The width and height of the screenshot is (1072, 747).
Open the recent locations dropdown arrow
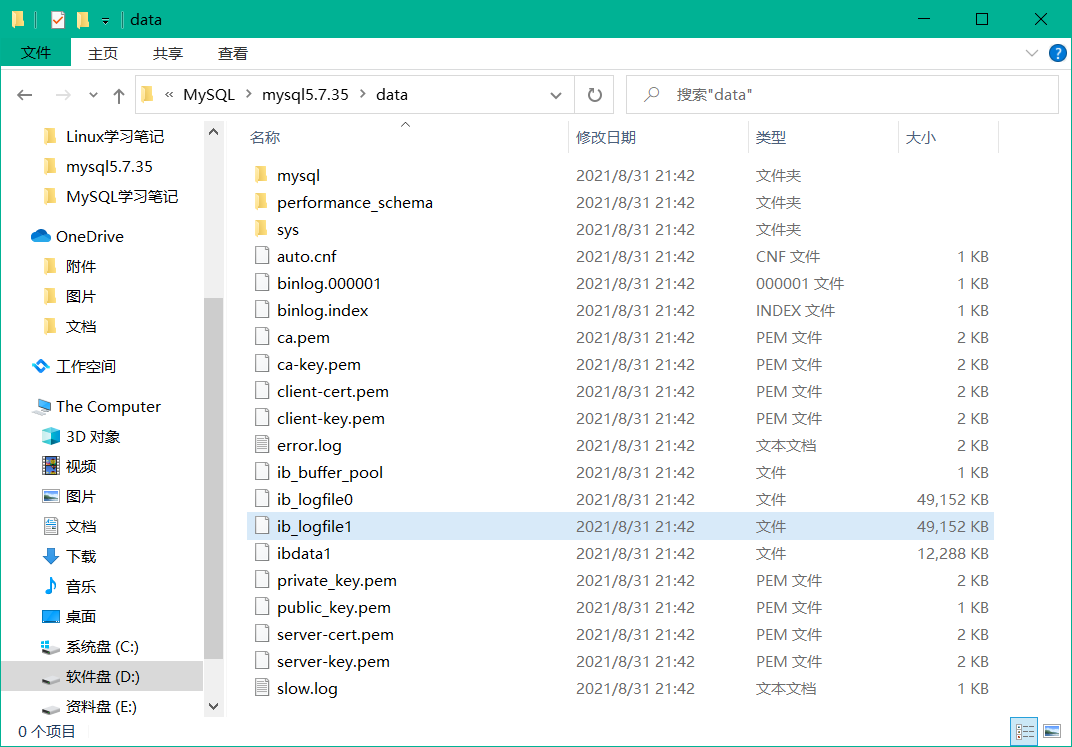[x=93, y=96]
